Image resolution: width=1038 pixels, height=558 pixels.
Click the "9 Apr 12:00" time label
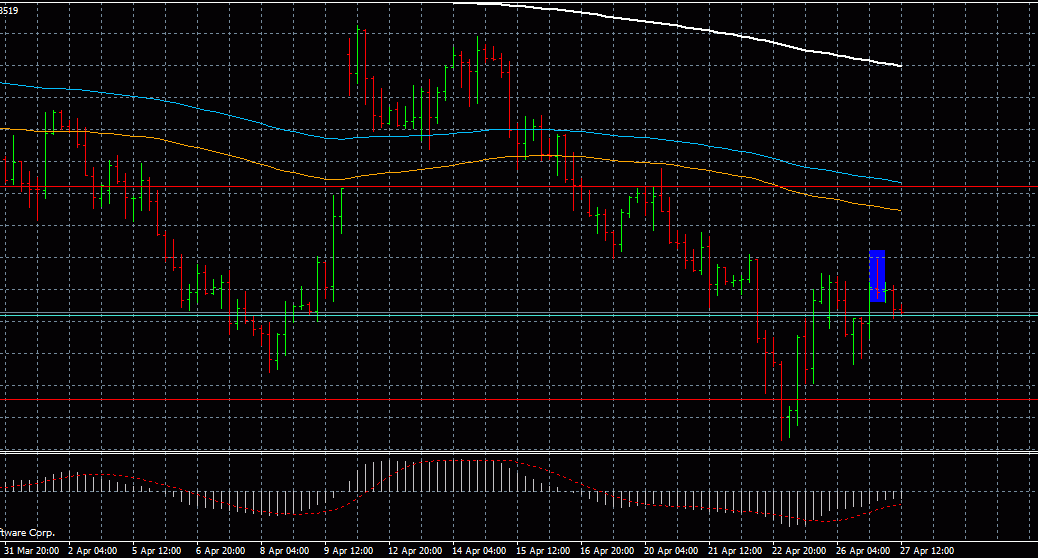(x=348, y=551)
